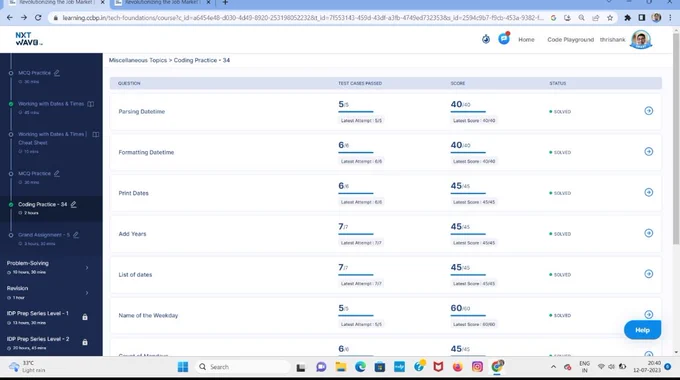Click the Parsing Datetime question title

(x=141, y=111)
